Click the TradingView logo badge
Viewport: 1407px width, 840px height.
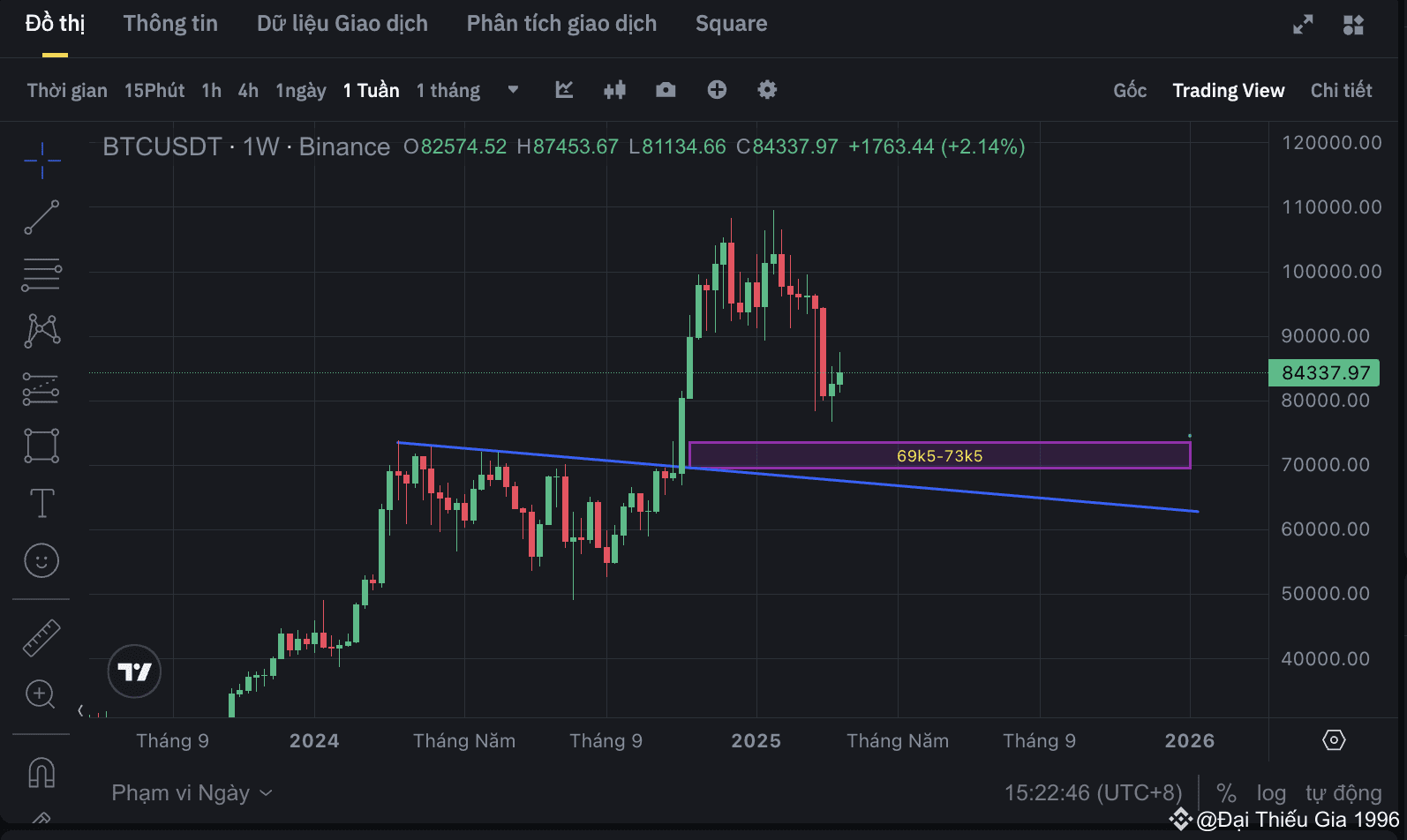pos(134,671)
